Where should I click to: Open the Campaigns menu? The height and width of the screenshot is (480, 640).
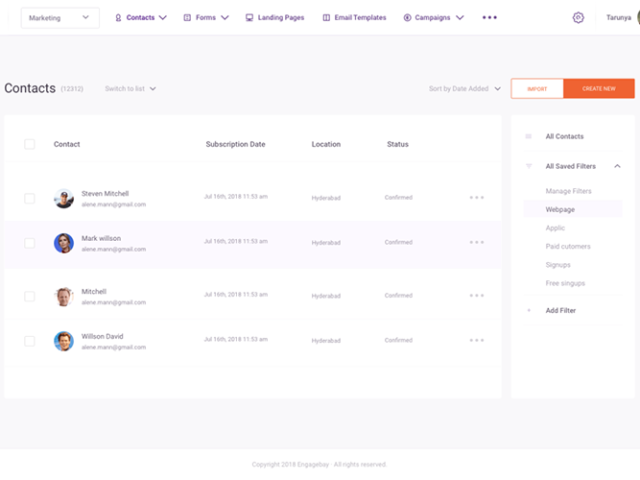point(433,18)
